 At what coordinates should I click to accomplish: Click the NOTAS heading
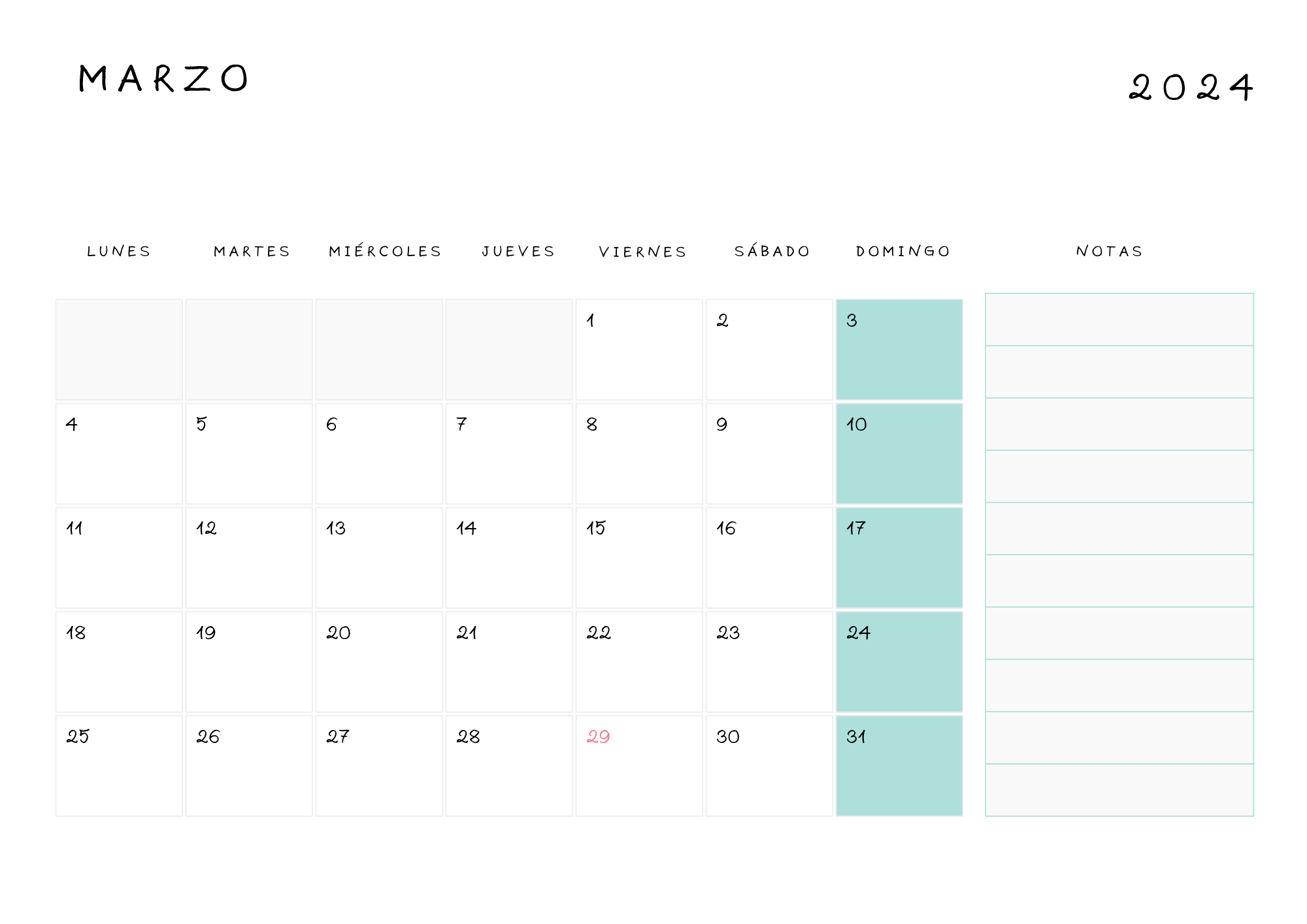[1110, 252]
